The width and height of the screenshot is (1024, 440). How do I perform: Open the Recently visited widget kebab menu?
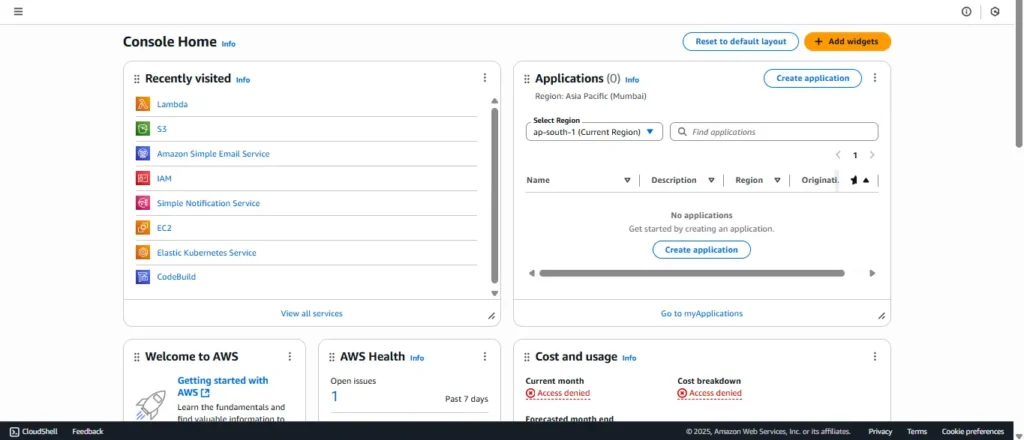click(x=485, y=78)
